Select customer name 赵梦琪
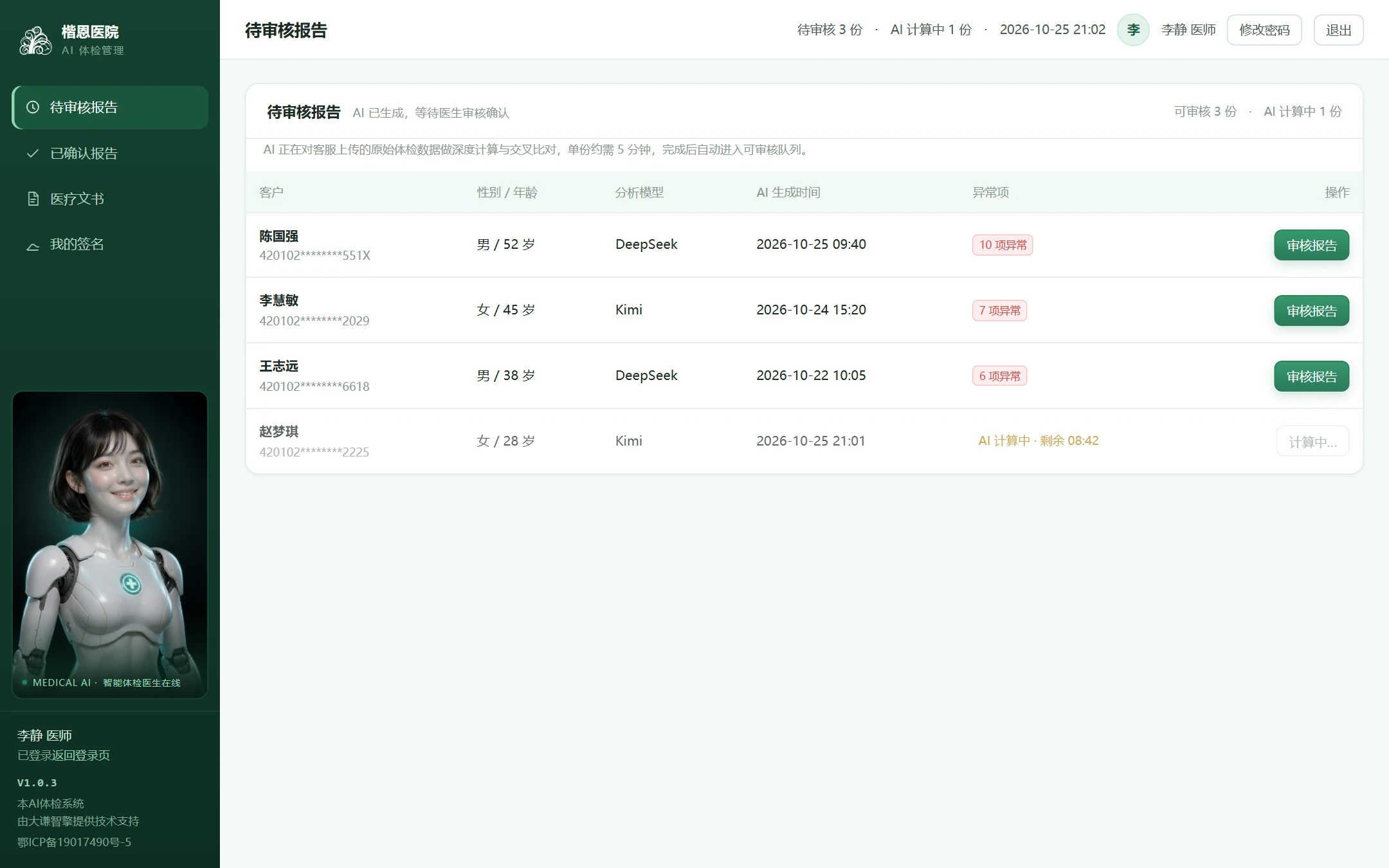The image size is (1389, 868). pyautogui.click(x=278, y=431)
